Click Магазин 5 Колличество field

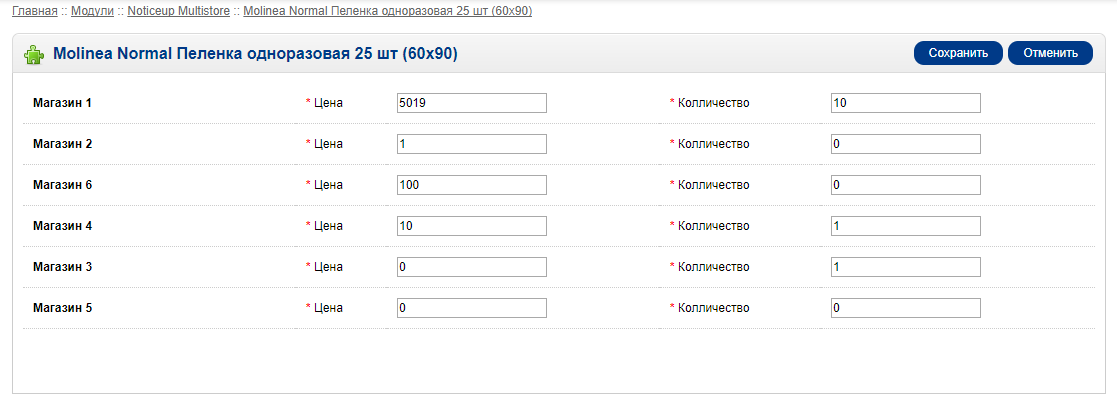pyautogui.click(x=905, y=308)
